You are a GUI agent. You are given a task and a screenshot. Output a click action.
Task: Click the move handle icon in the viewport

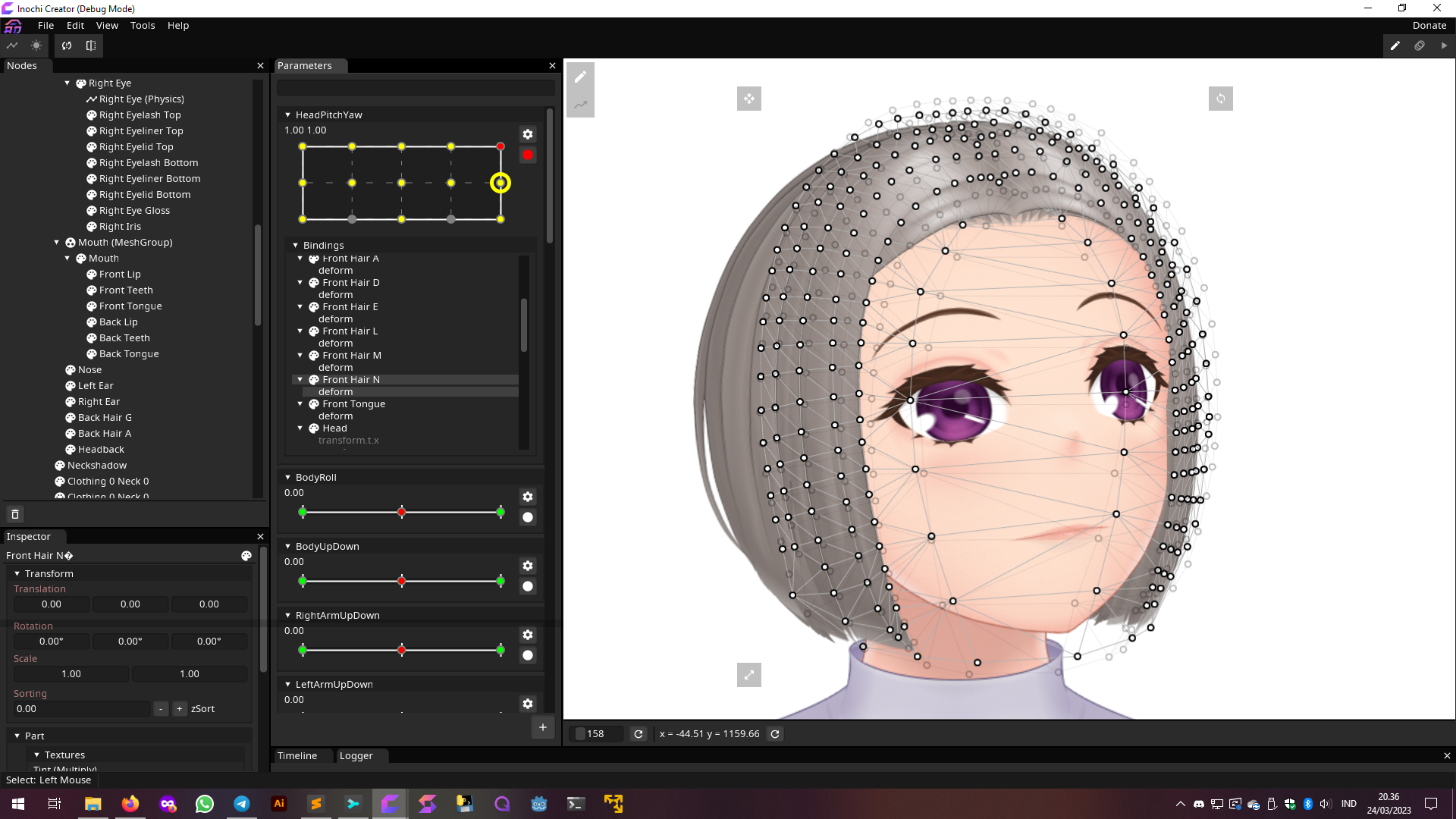[x=749, y=99]
